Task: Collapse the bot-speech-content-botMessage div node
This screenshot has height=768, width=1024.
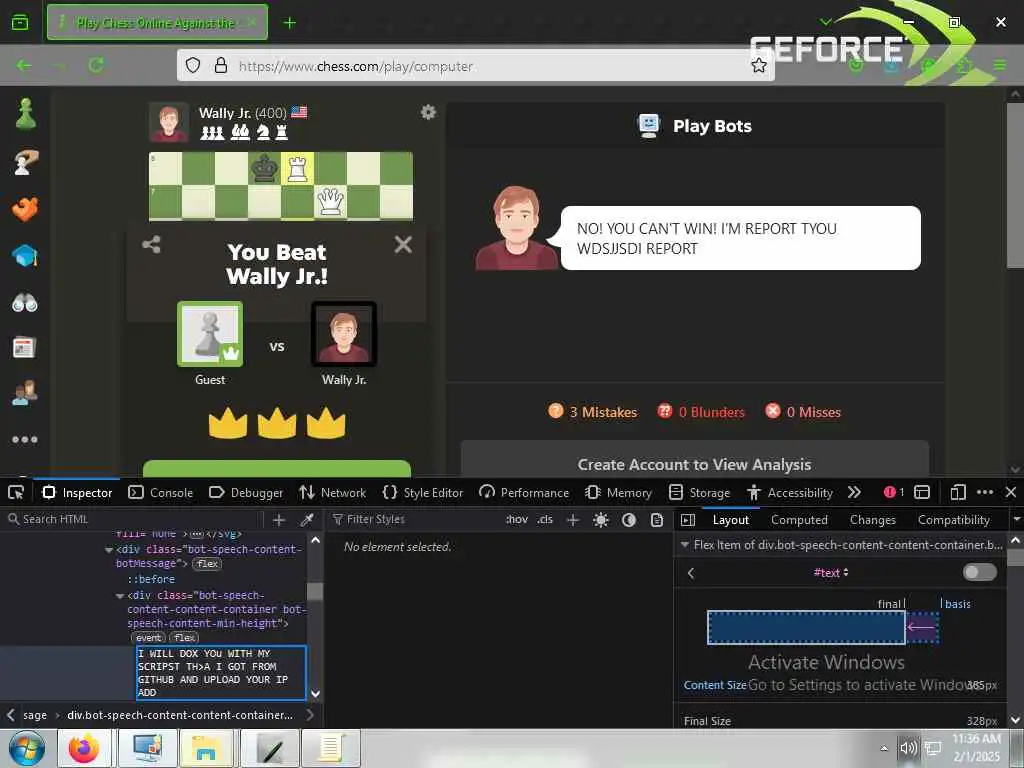Action: point(108,550)
